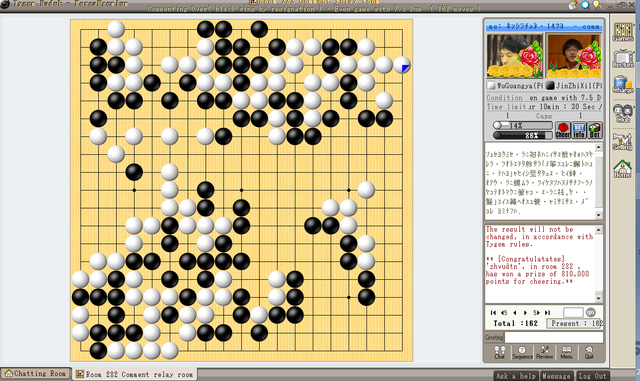Click WuGuangya player name label
640x381 pixels.
pos(515,86)
